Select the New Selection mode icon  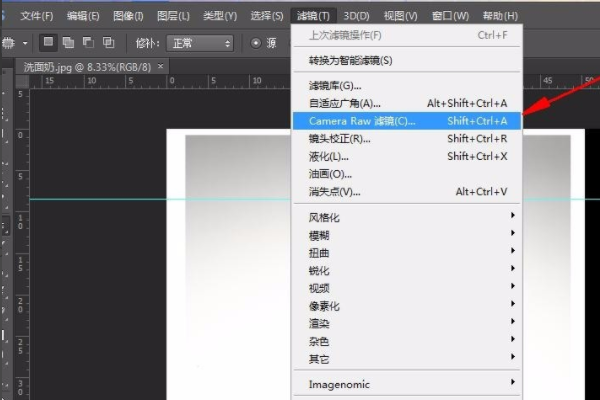click(x=48, y=43)
